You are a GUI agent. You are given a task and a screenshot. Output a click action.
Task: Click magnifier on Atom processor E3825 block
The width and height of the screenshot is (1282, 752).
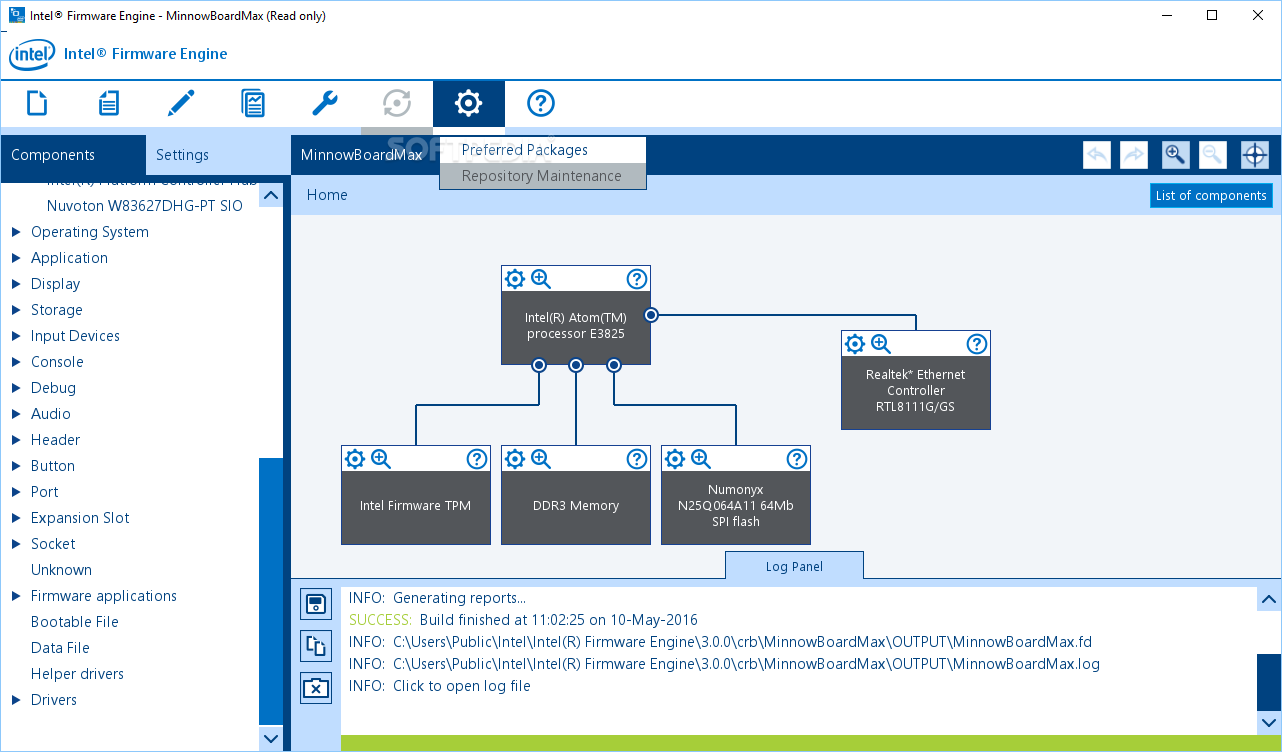541,279
